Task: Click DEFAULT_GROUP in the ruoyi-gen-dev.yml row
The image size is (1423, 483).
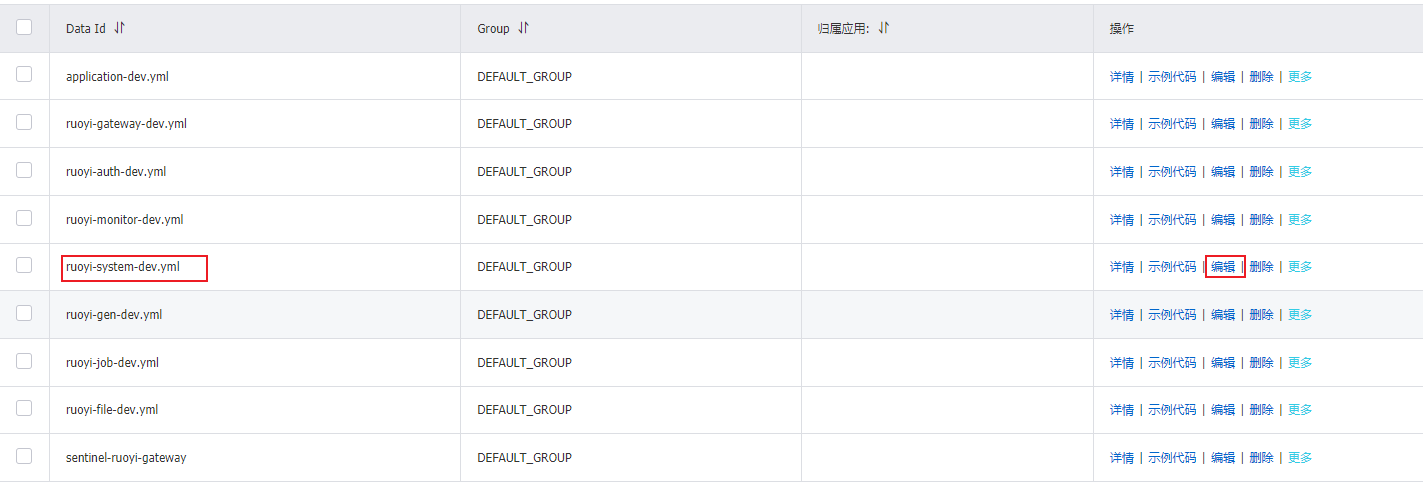Action: [524, 315]
